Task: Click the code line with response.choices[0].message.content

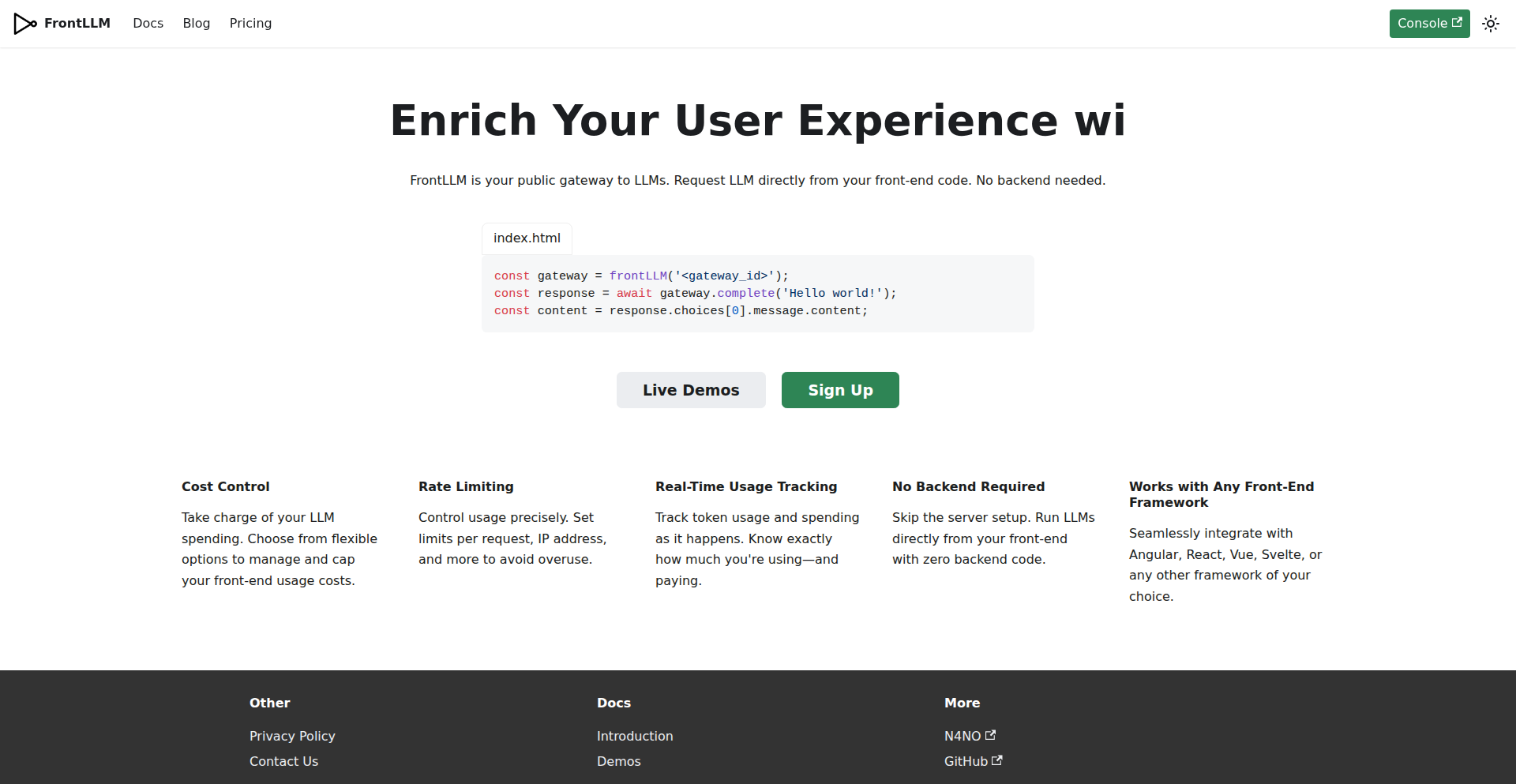Action: 681,310
